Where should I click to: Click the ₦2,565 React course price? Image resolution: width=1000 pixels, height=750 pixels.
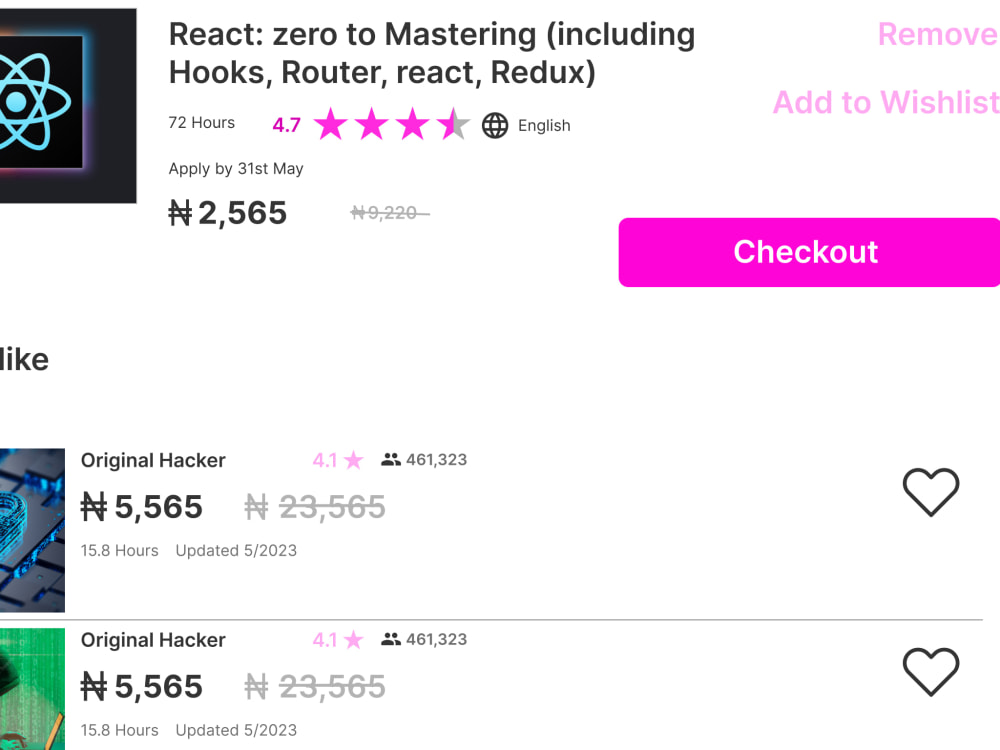228,213
